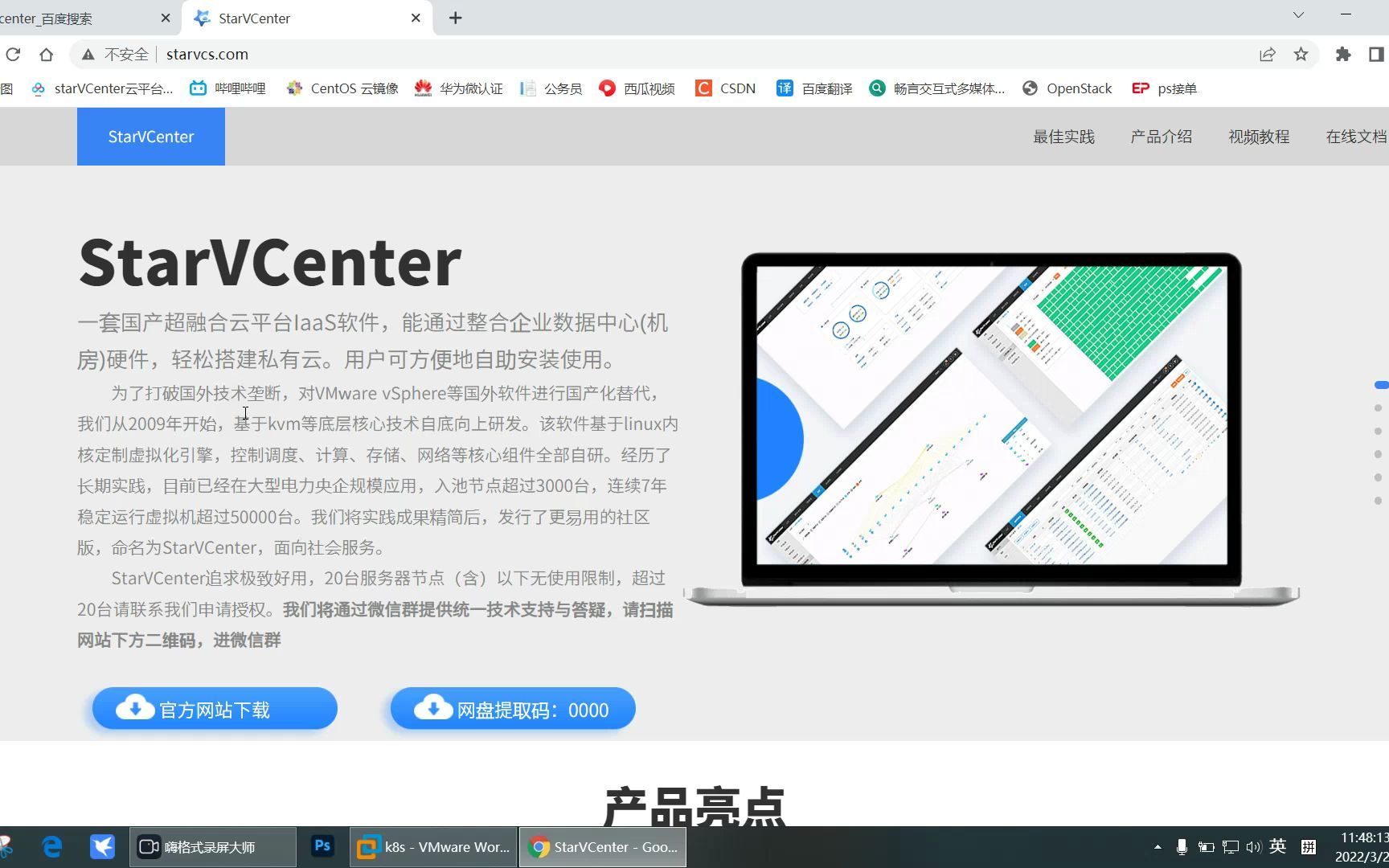
Task: Open the taskbar clock and date
Action: [x=1362, y=847]
